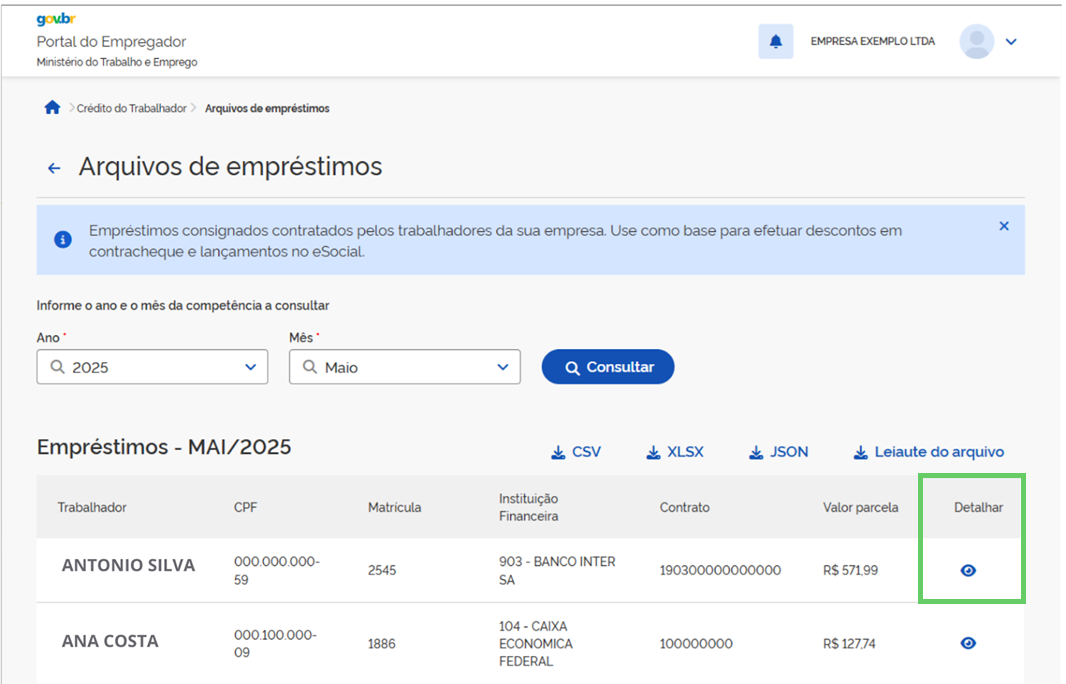Click the gov.br logo
The height and width of the screenshot is (684, 1066).
click(x=56, y=19)
